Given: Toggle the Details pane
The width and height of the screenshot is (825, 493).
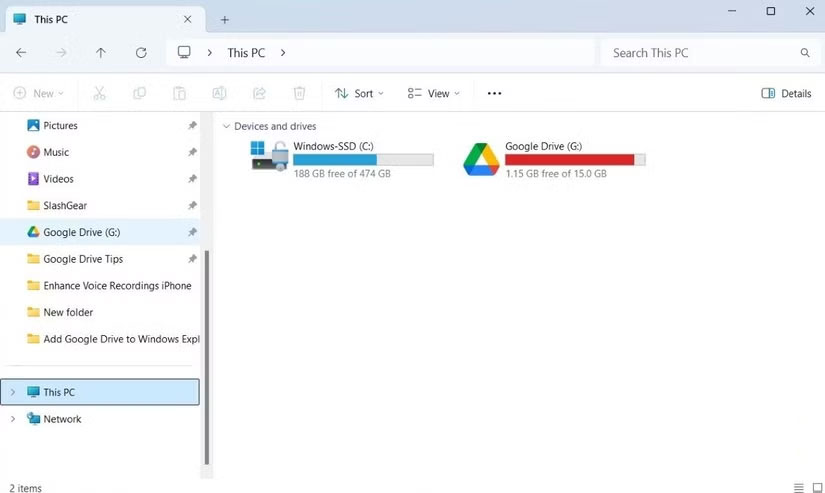Looking at the screenshot, I should (786, 93).
